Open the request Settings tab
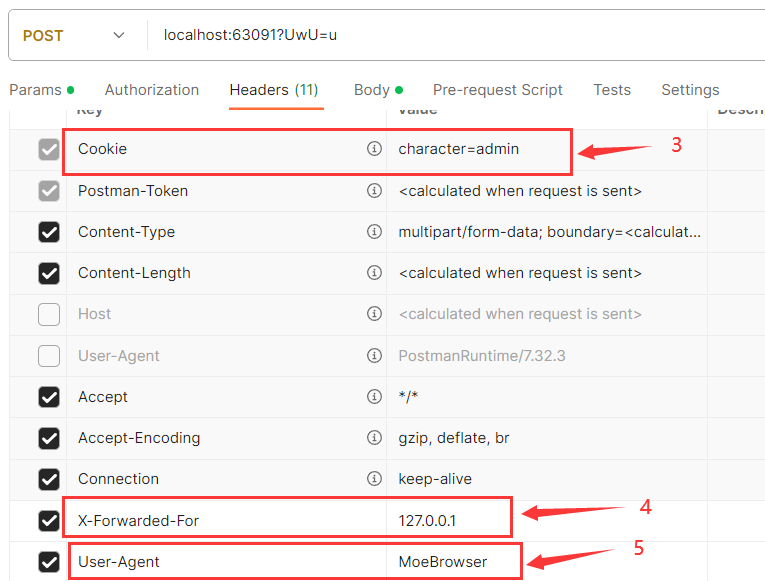The image size is (765, 581). pyautogui.click(x=690, y=90)
